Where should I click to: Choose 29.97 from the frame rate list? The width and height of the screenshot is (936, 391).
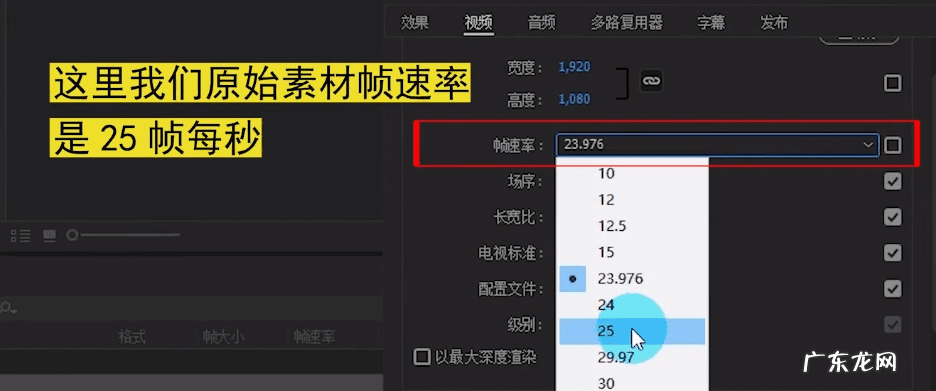(x=632, y=357)
